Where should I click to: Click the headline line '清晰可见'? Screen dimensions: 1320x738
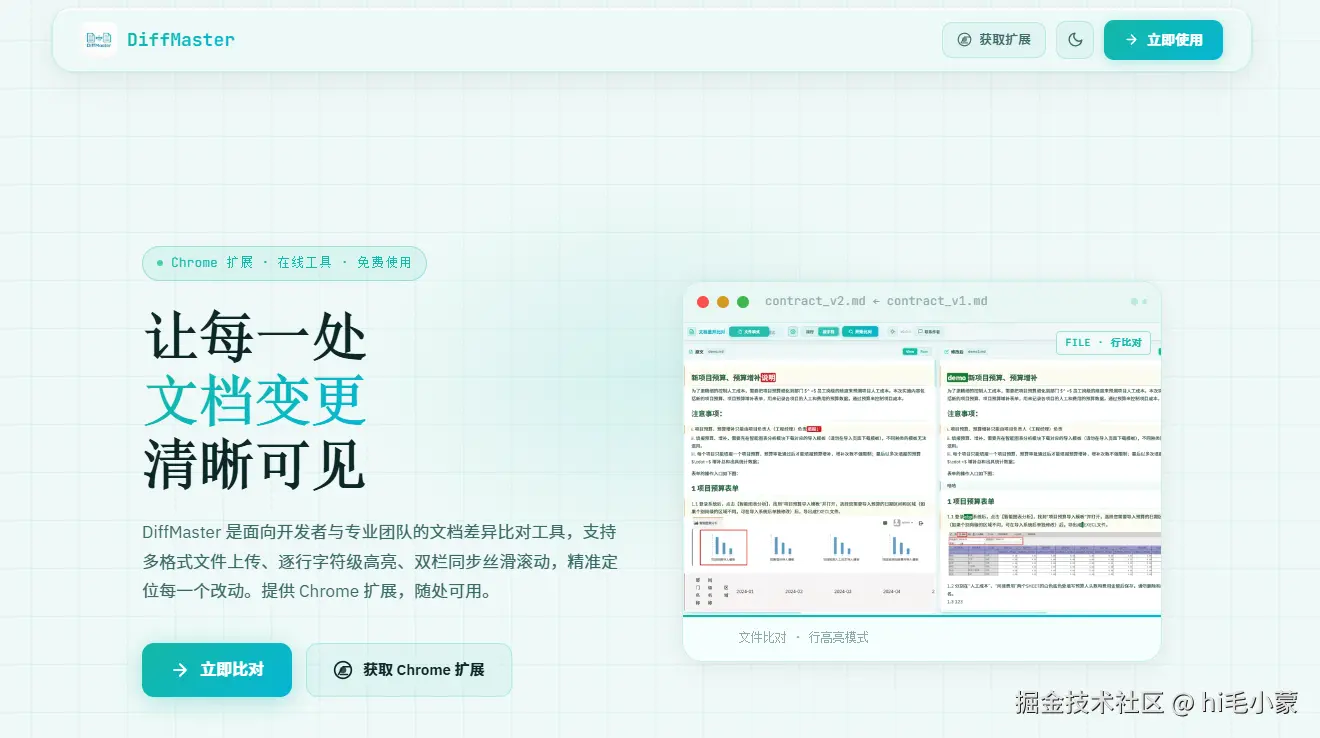pyautogui.click(x=255, y=465)
